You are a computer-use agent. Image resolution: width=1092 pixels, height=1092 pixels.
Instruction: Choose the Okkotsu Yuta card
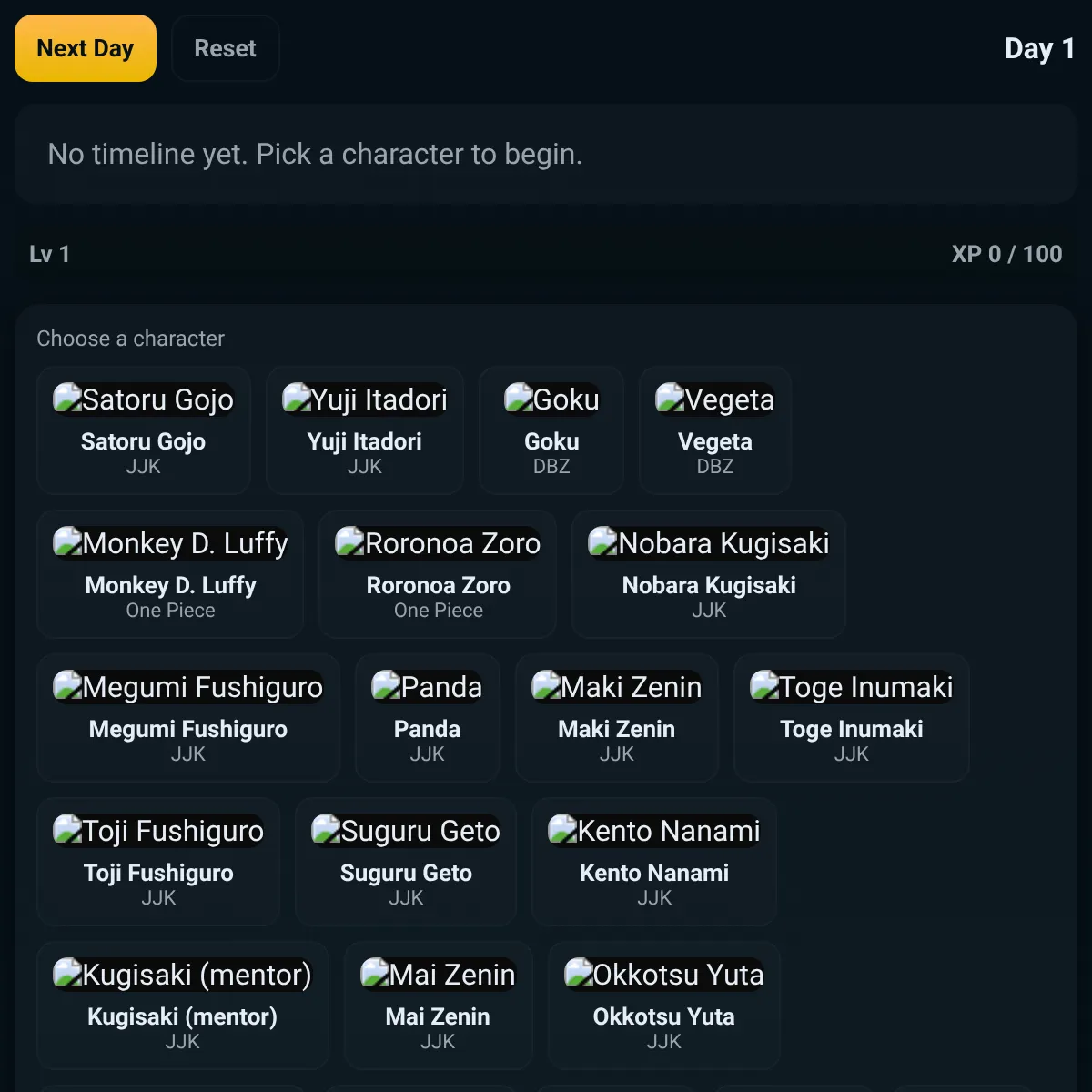[x=664, y=1006]
